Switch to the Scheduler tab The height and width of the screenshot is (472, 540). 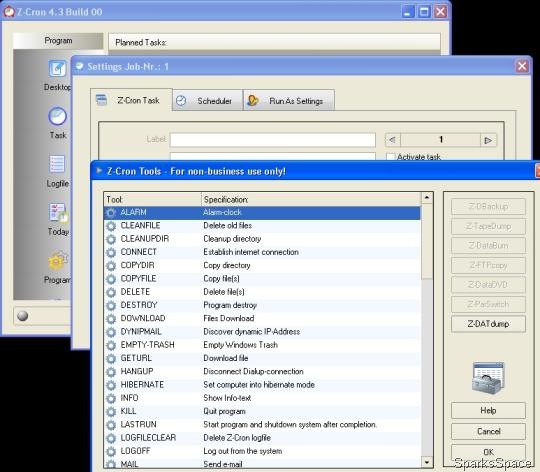click(x=208, y=101)
